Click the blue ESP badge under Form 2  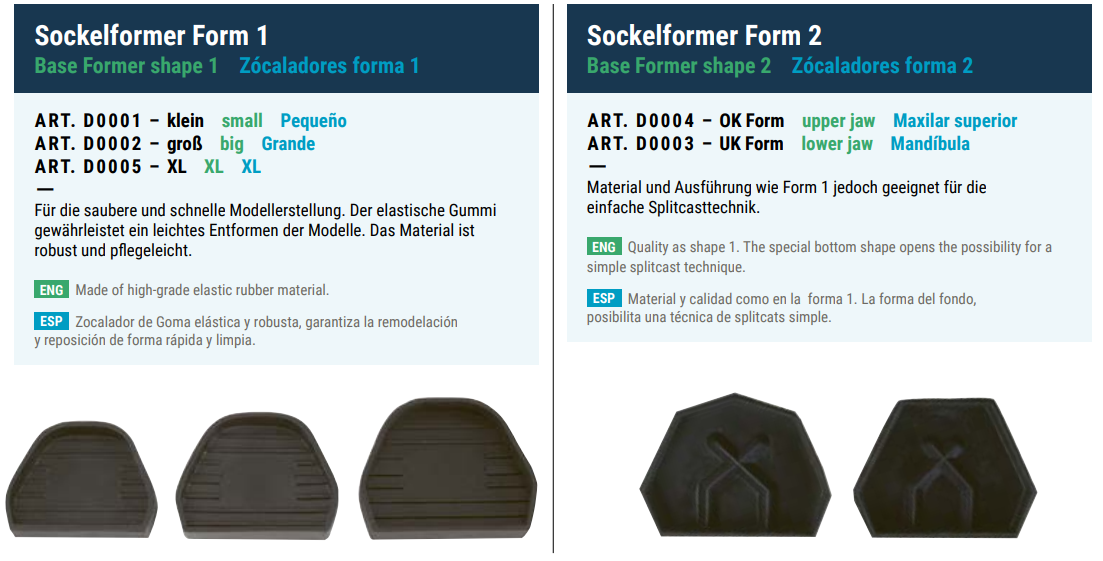pyautogui.click(x=604, y=298)
